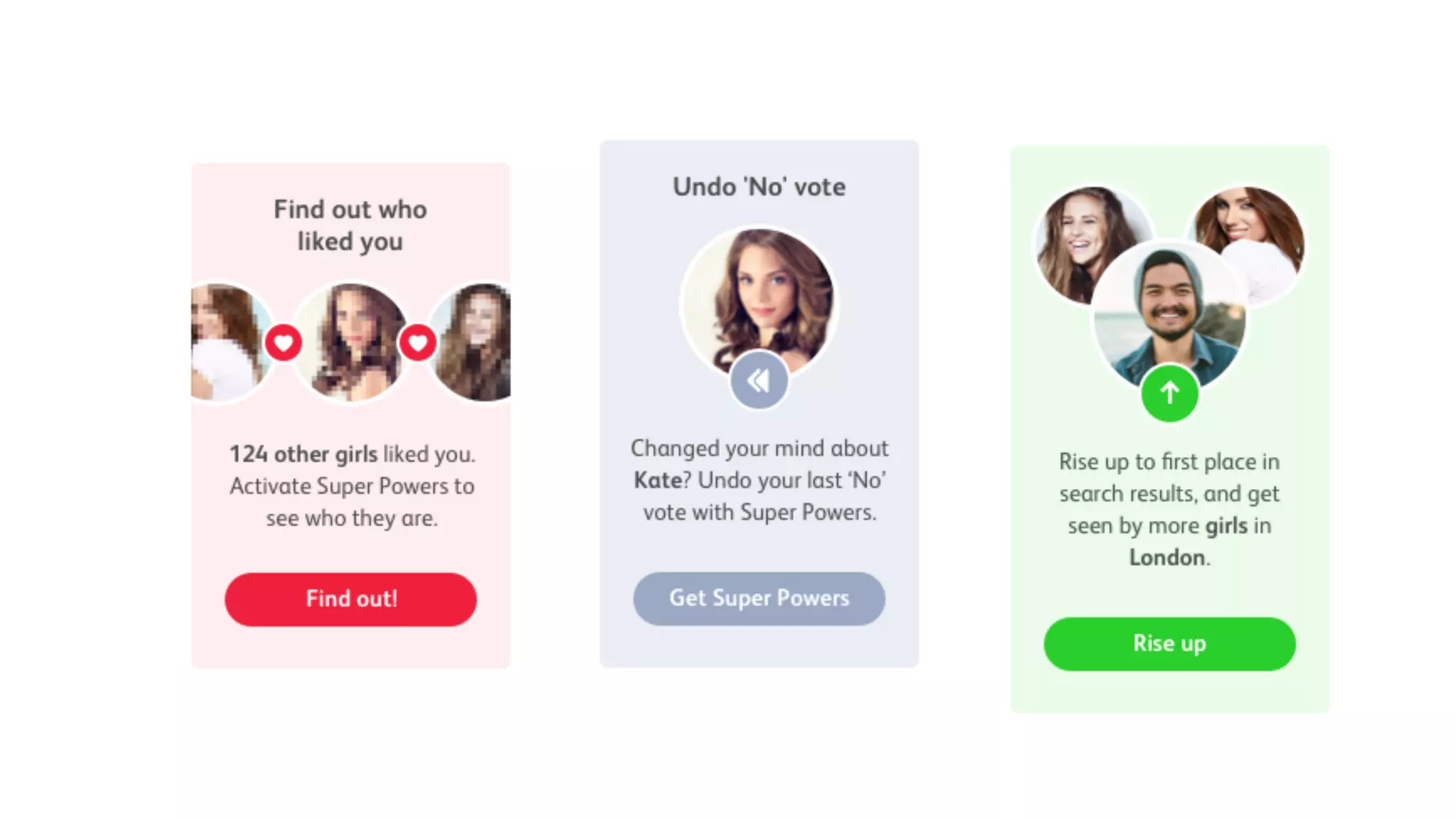Open the rightmost blurred profile photo

(476, 341)
